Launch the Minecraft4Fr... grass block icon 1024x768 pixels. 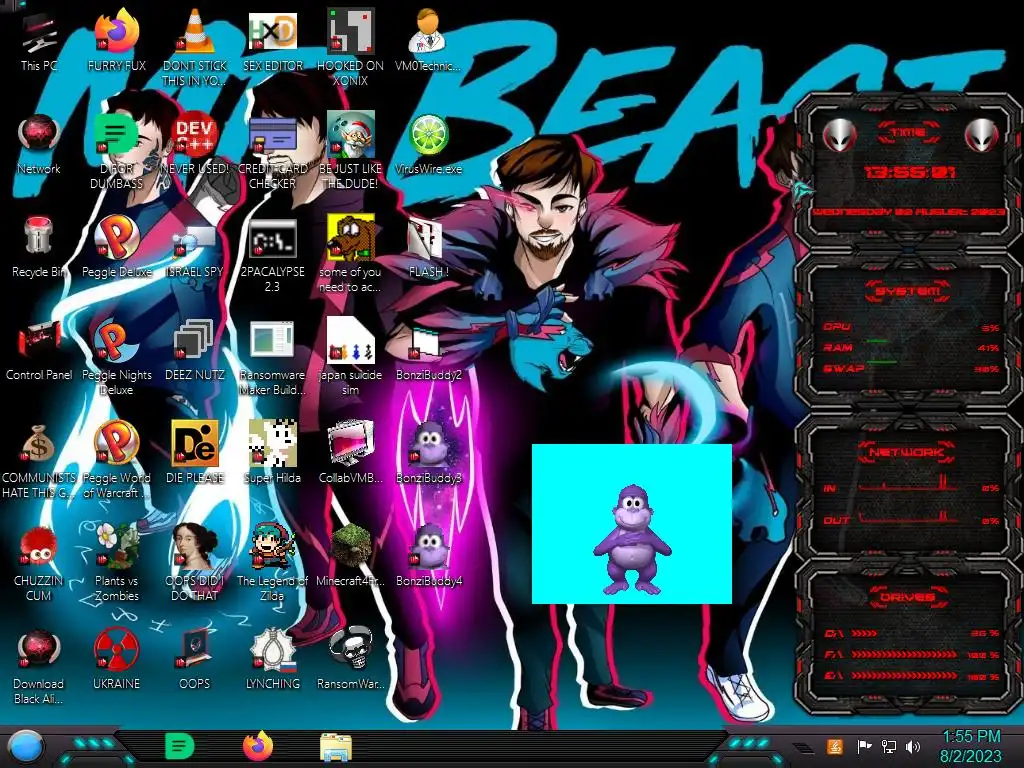point(350,556)
